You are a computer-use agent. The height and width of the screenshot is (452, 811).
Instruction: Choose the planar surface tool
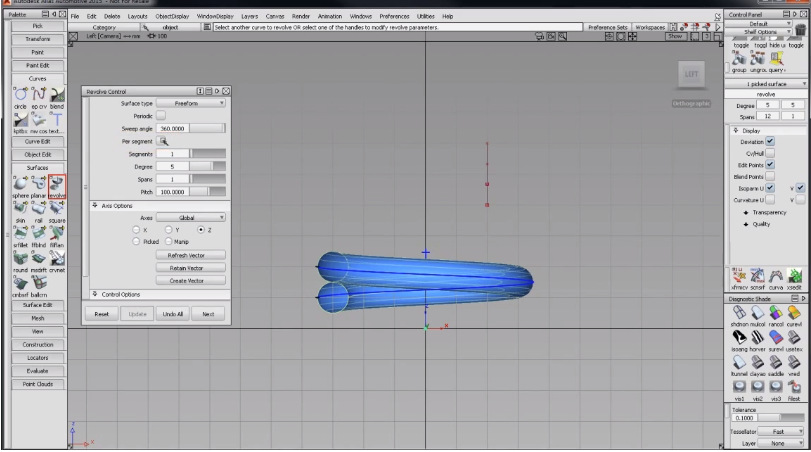coord(39,184)
